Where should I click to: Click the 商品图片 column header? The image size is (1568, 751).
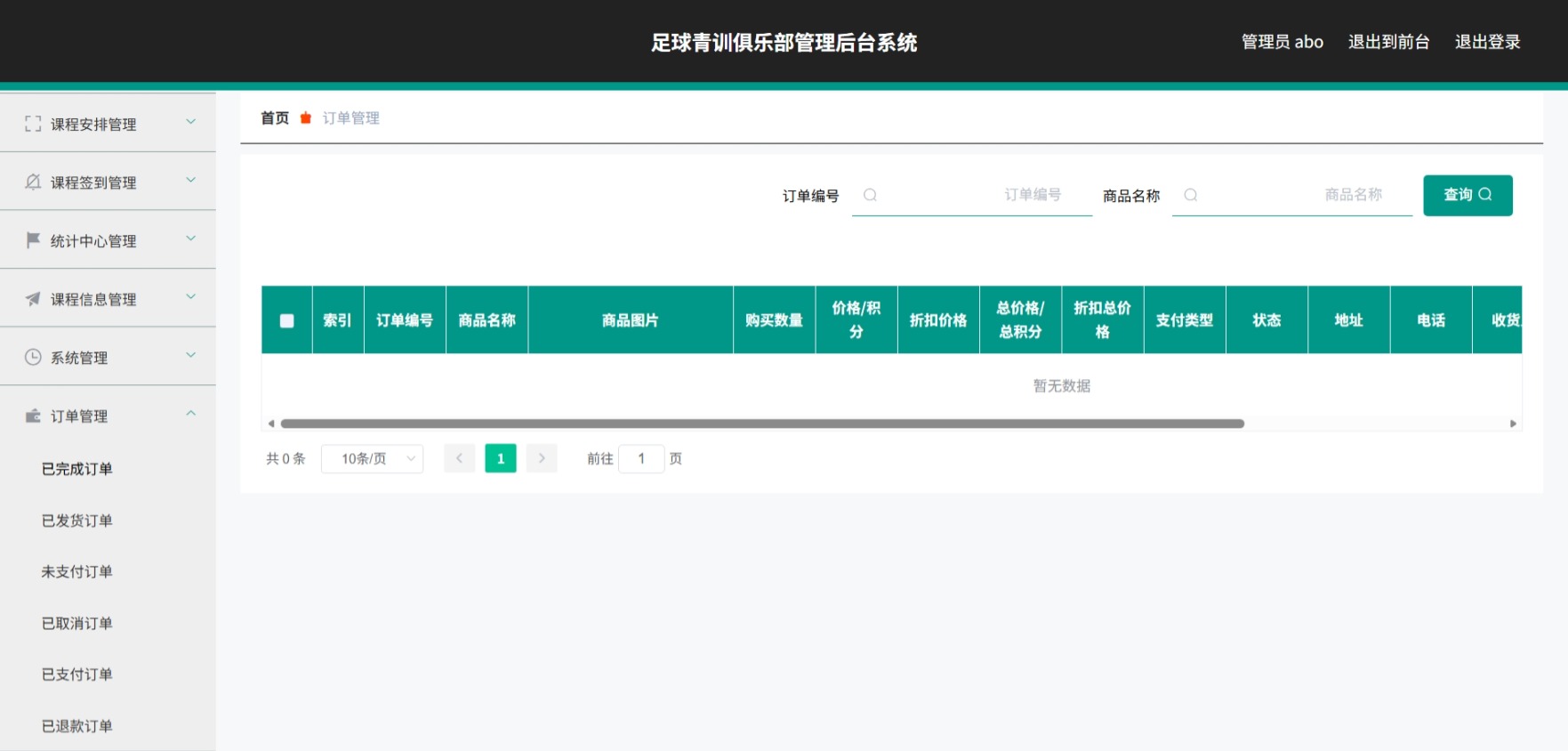point(631,320)
